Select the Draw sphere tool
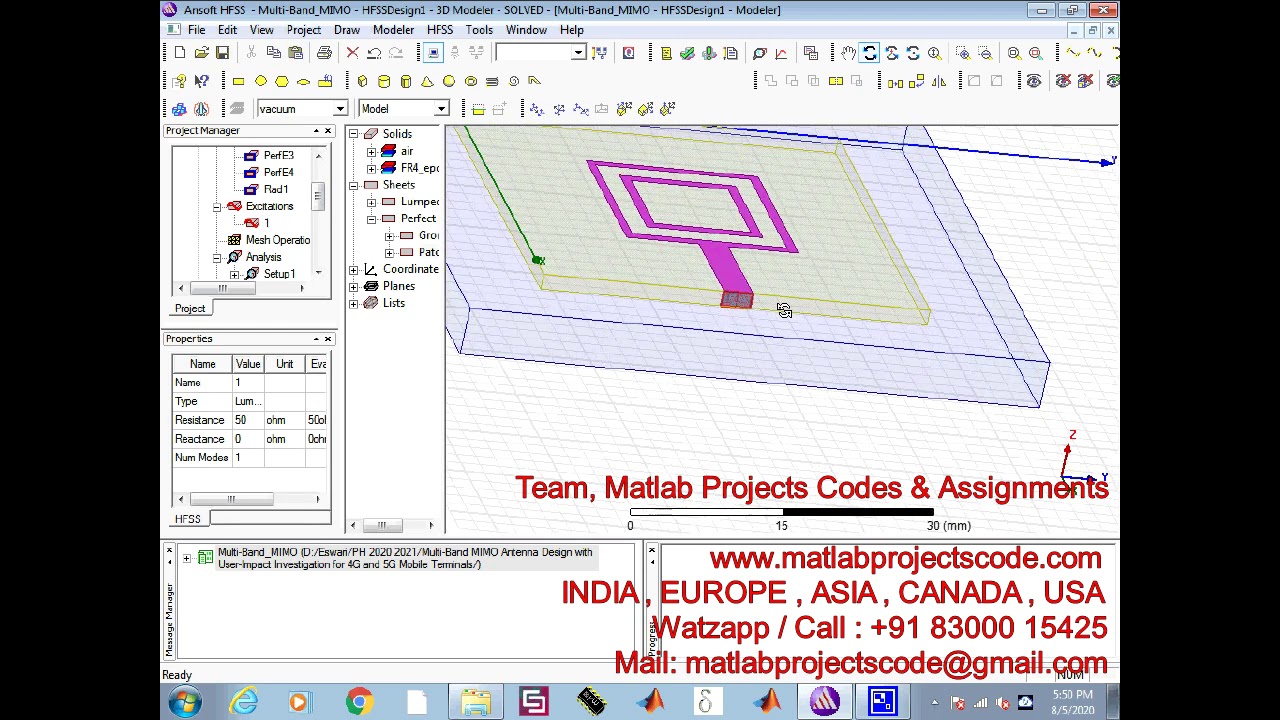Image resolution: width=1280 pixels, height=720 pixels. coord(449,81)
